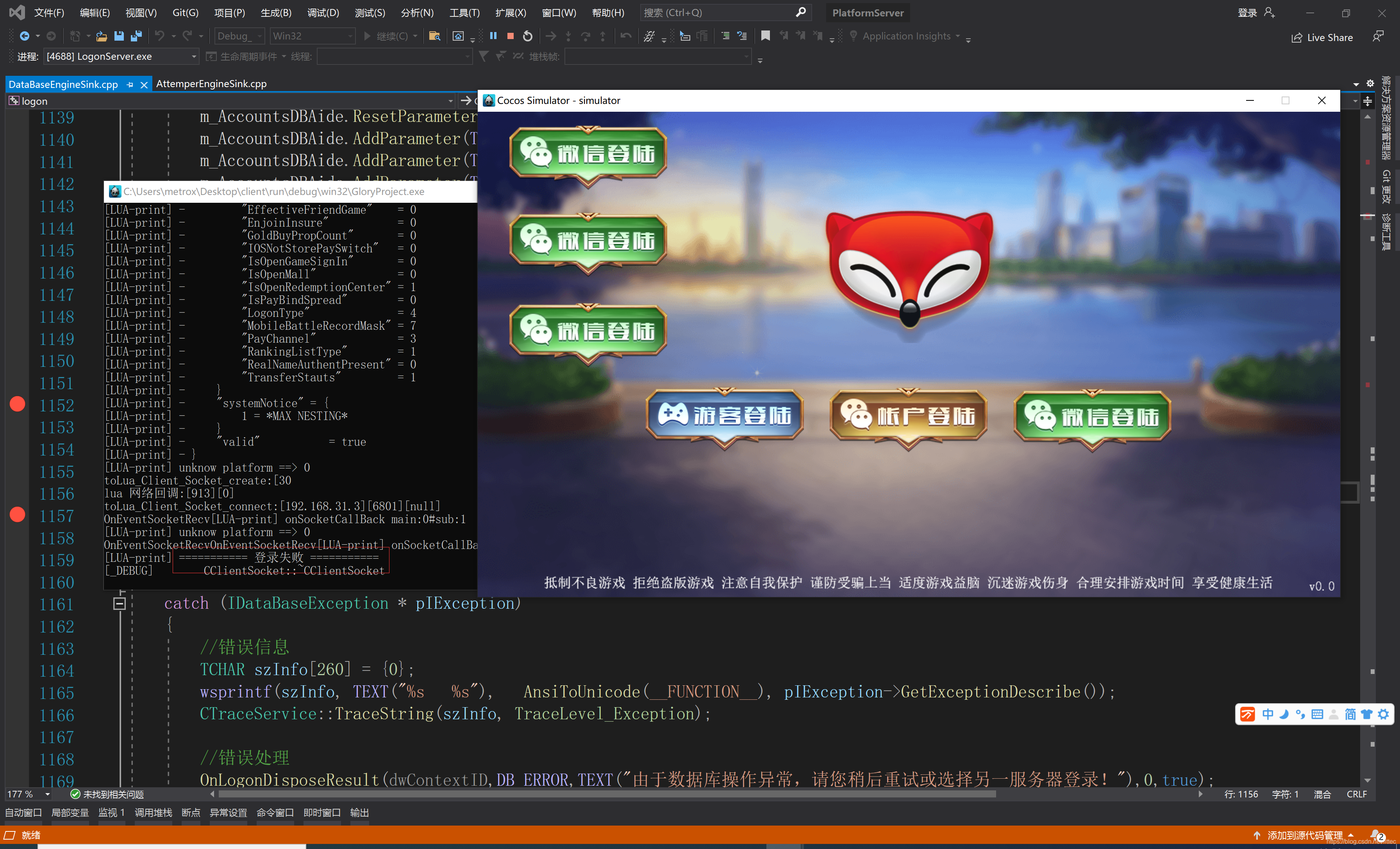Click the comment selected lines icon
Viewport: 1400px width, 849px height.
pos(725,36)
